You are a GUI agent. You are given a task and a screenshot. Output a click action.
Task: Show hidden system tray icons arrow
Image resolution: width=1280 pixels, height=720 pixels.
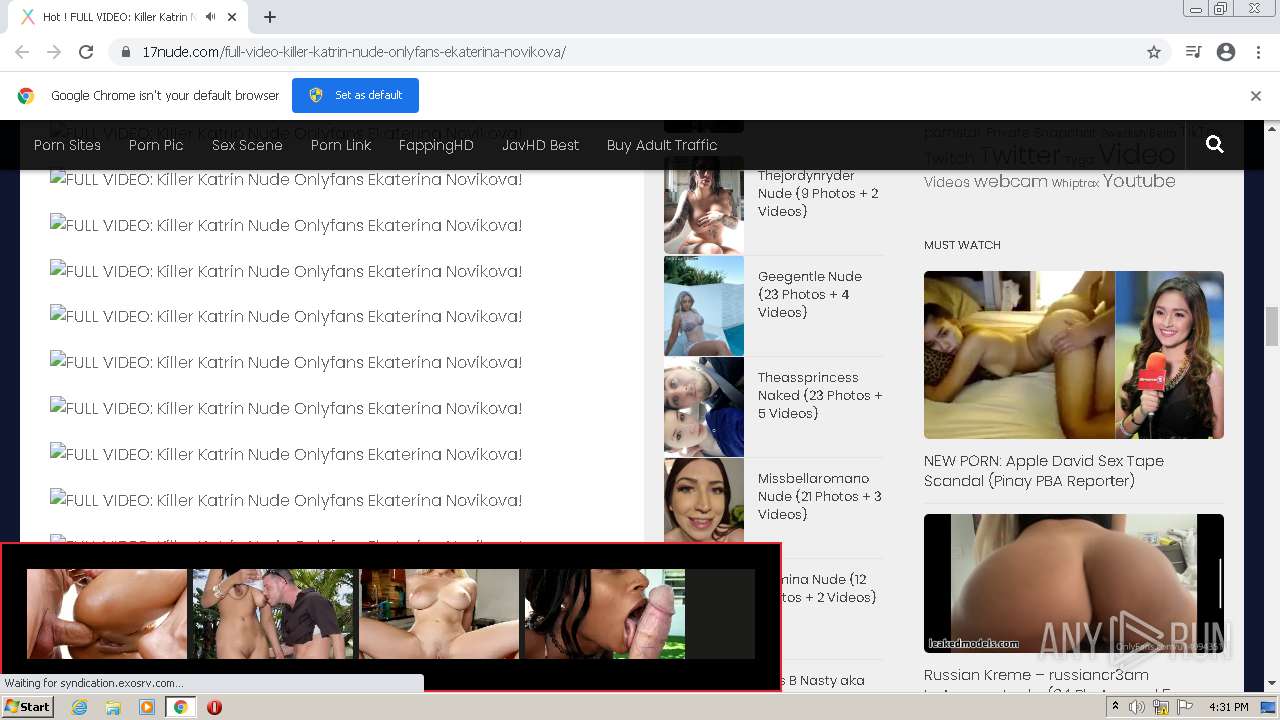pyautogui.click(x=1116, y=707)
